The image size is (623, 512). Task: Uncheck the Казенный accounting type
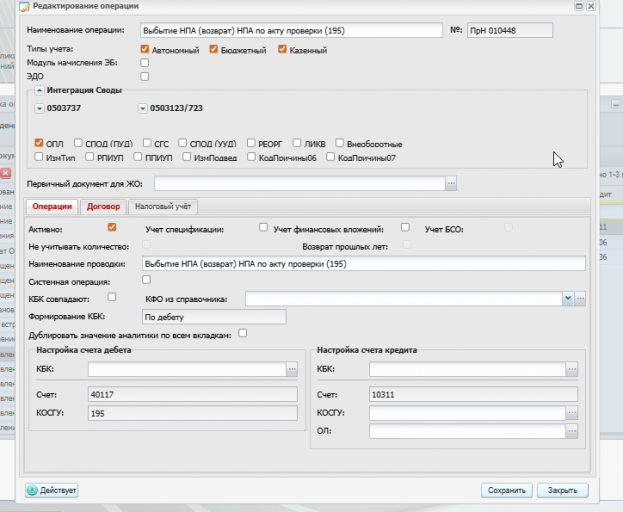(282, 49)
